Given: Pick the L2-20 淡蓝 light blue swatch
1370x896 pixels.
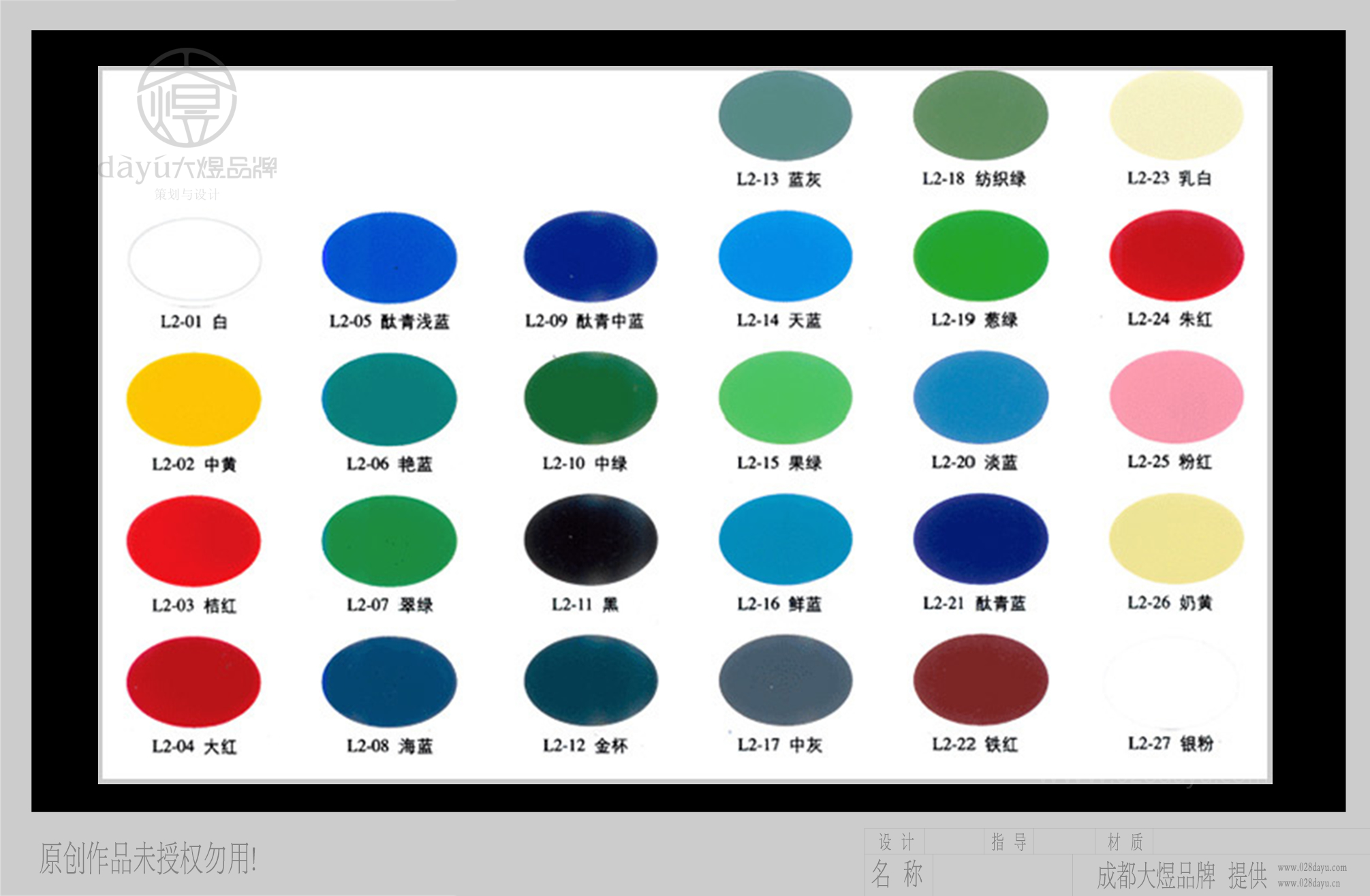Looking at the screenshot, I should 980,397.
